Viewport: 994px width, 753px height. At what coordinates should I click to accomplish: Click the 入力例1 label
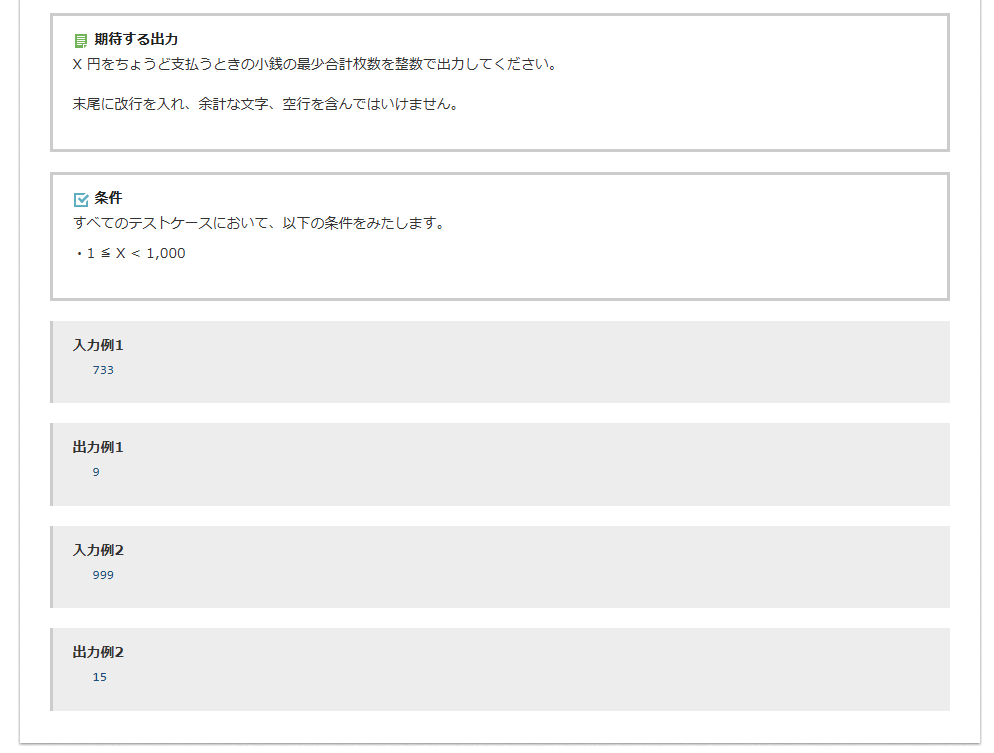pos(98,345)
